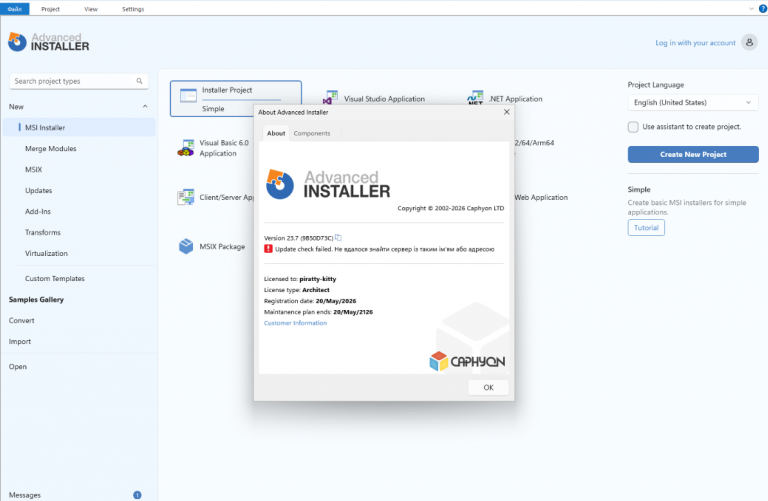Open Samples Gallery section
This screenshot has width=768, height=501.
(36, 299)
